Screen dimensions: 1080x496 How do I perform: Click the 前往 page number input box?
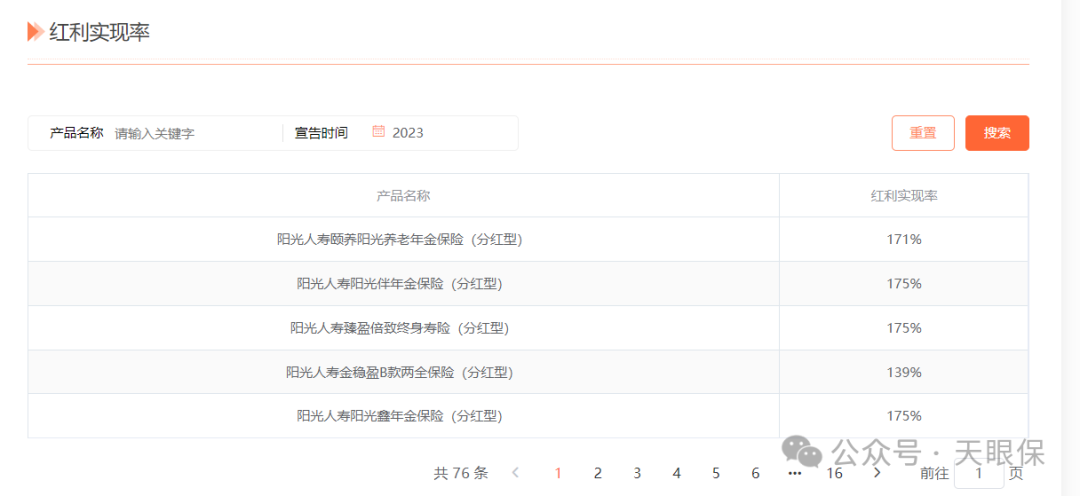[x=978, y=473]
